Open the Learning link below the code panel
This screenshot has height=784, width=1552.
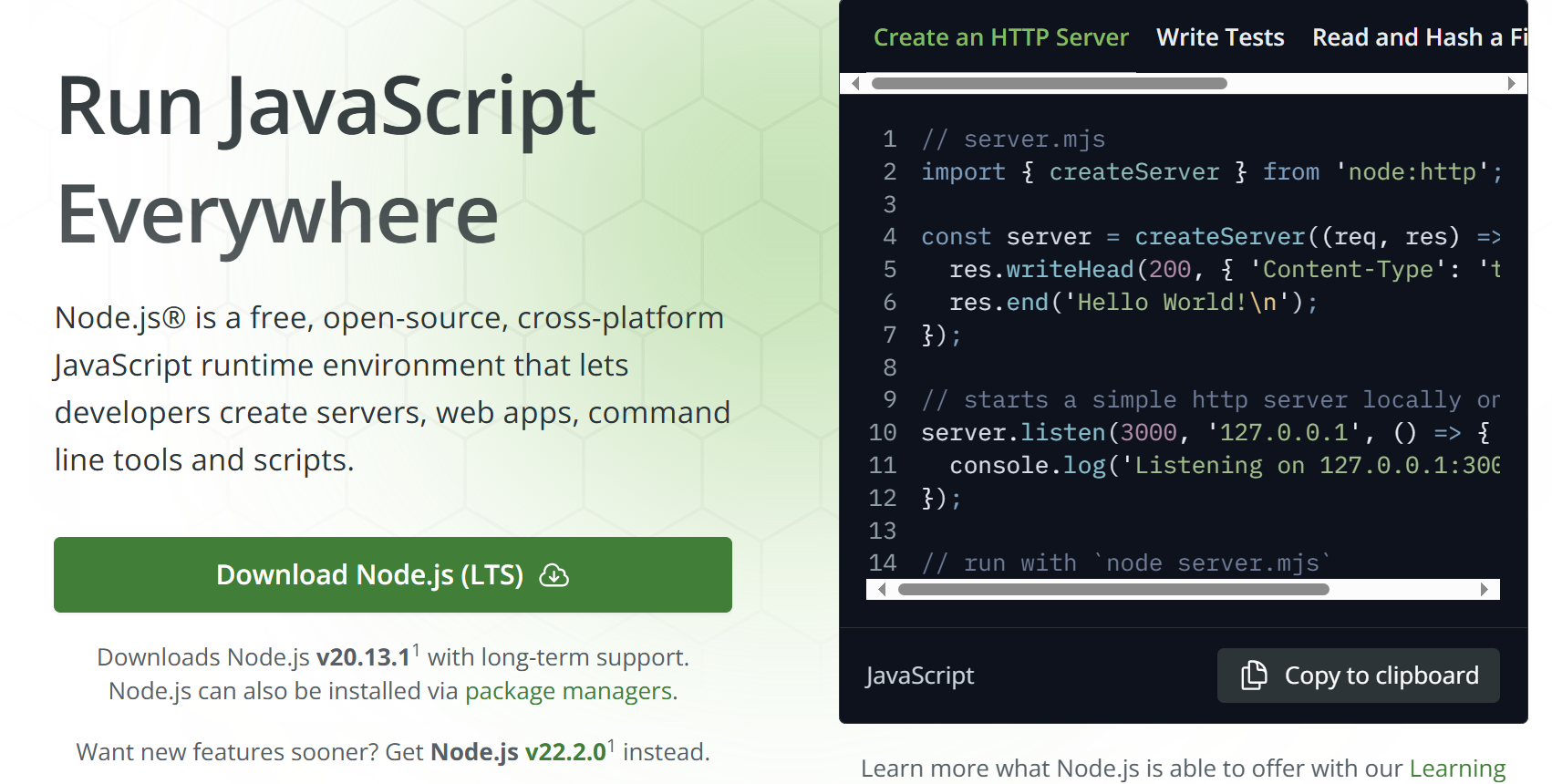click(1457, 769)
